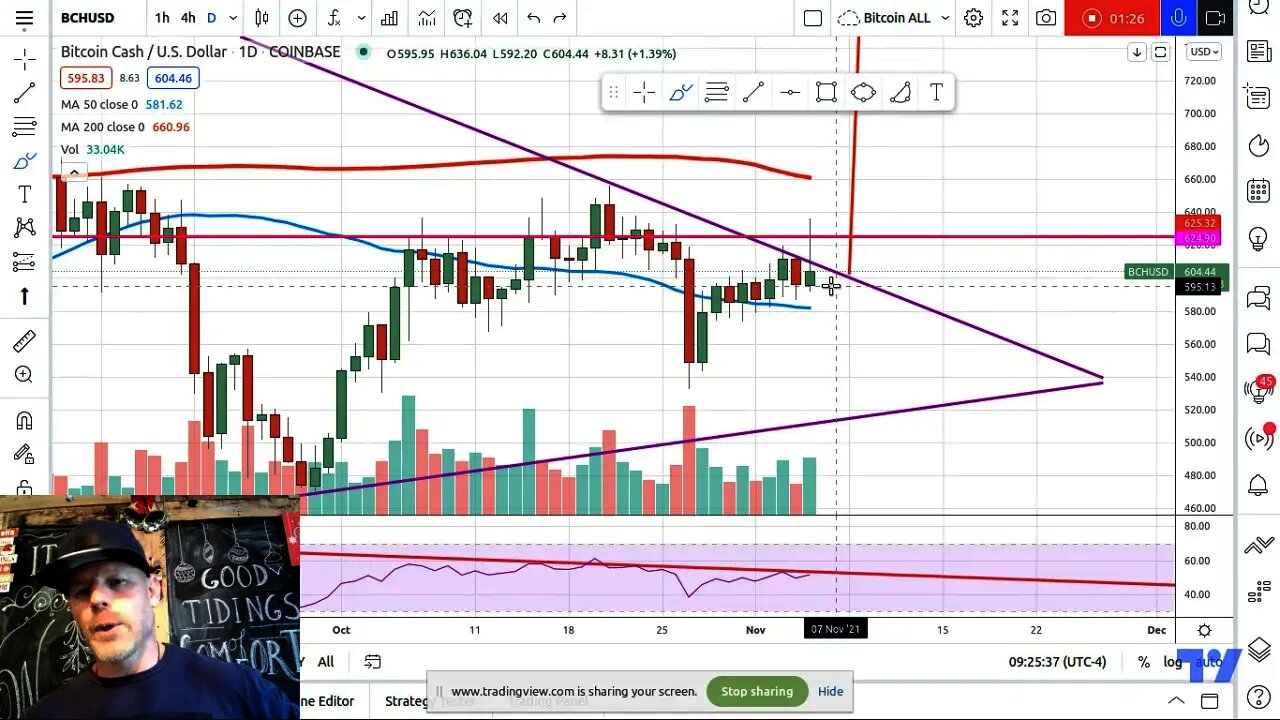1280x720 pixels.
Task: Click the compare or add symbol plus icon
Action: [297, 18]
